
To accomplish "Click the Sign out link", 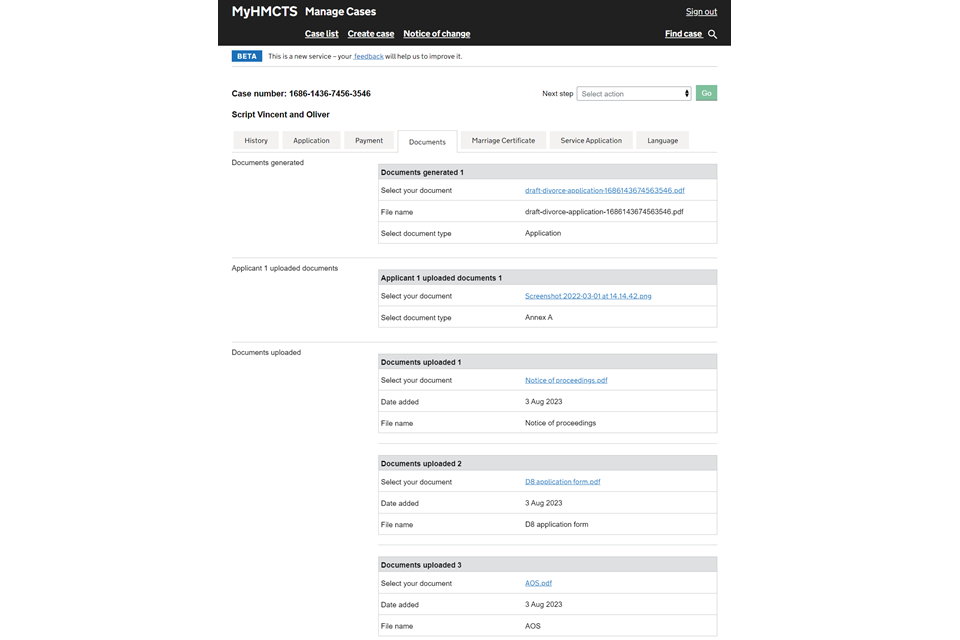I will click(701, 12).
